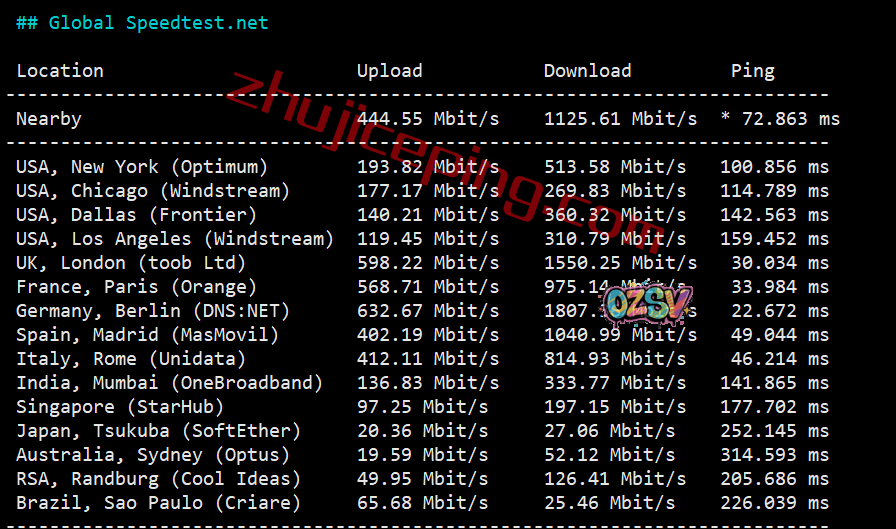Click the Australia, Sydney (Optus) entry
Viewport: 896px width, 529px height.
(153, 455)
